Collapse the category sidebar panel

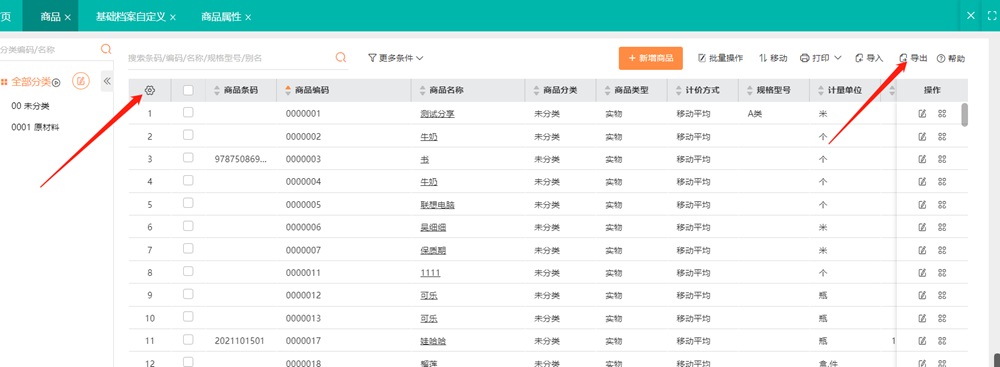(x=107, y=81)
